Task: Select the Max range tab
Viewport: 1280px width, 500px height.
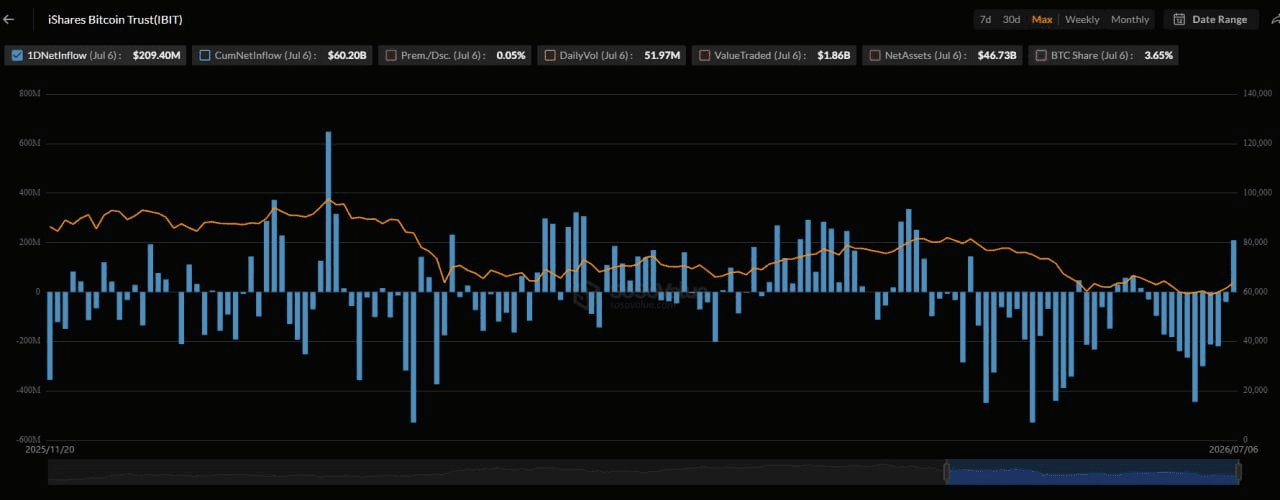Action: coord(1042,19)
